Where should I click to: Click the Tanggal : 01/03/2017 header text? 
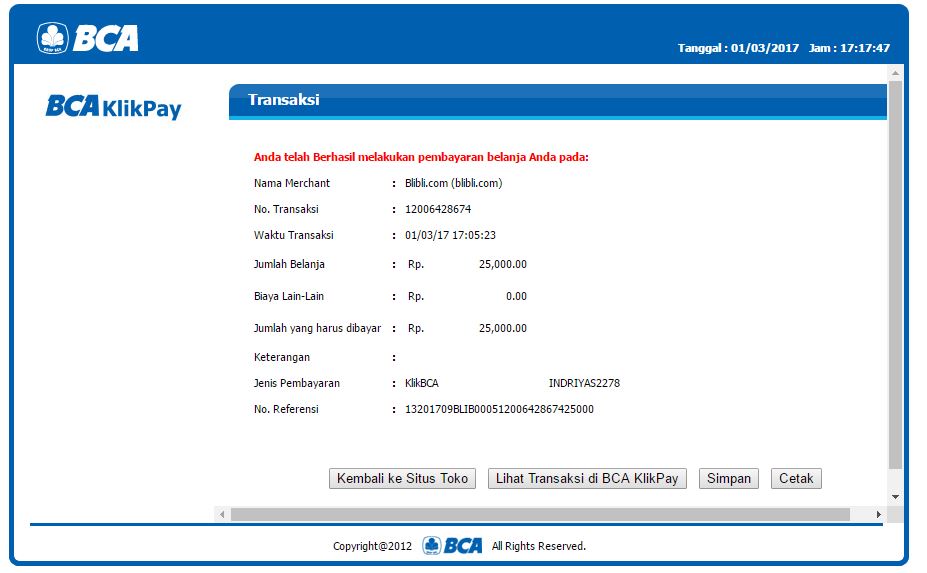[738, 48]
